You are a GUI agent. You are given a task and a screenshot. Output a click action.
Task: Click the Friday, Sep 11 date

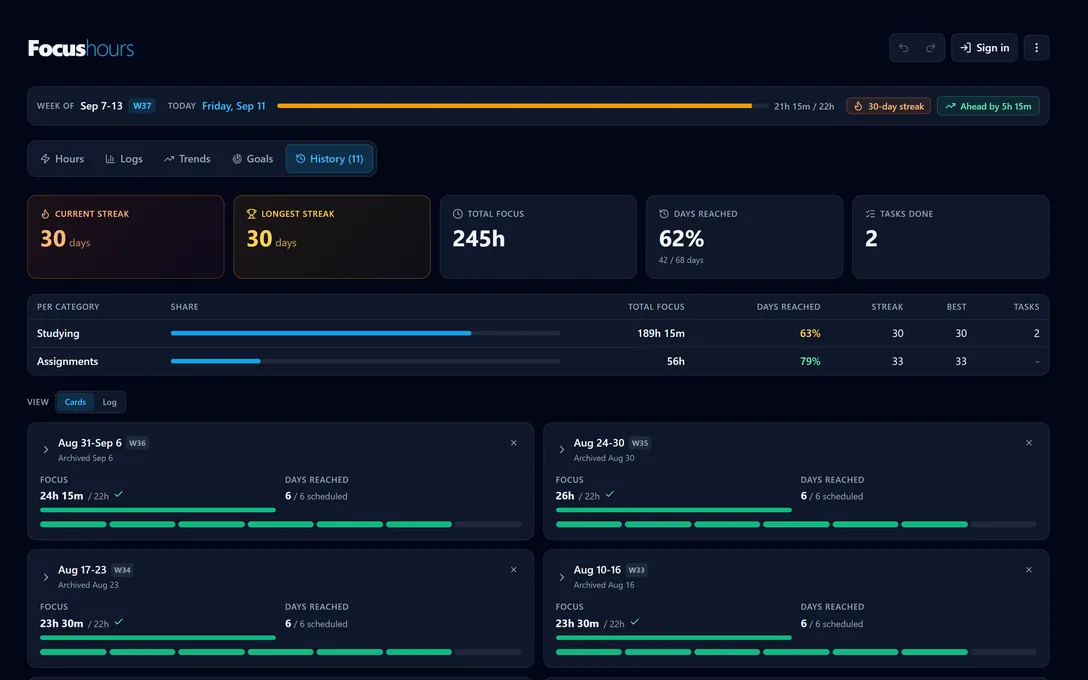point(233,105)
